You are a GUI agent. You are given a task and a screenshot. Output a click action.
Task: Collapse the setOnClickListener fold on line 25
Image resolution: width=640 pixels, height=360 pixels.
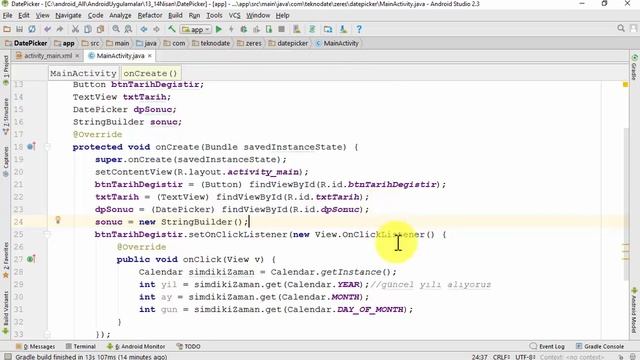47,234
